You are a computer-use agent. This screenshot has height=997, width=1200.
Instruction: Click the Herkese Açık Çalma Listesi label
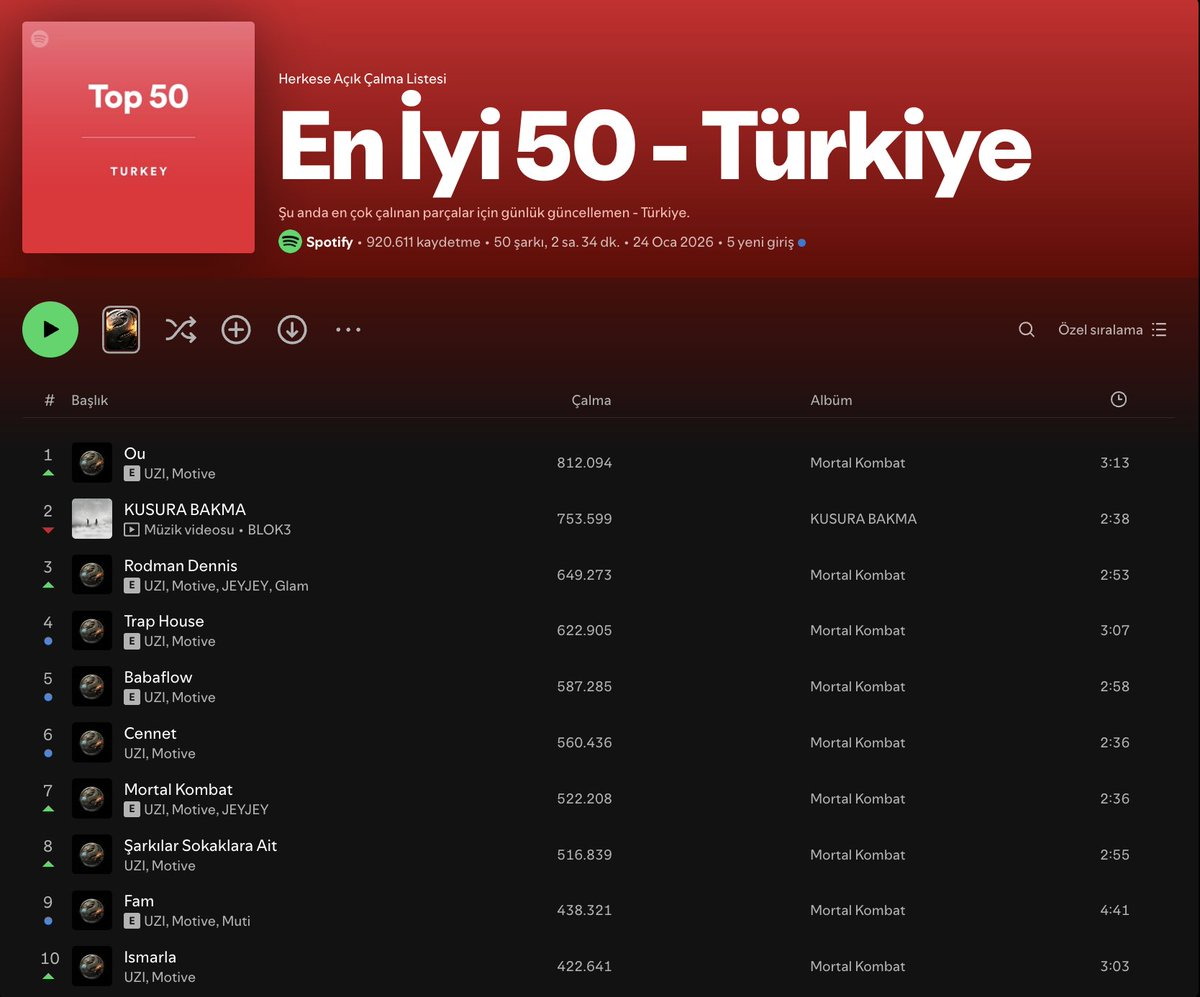(x=363, y=79)
